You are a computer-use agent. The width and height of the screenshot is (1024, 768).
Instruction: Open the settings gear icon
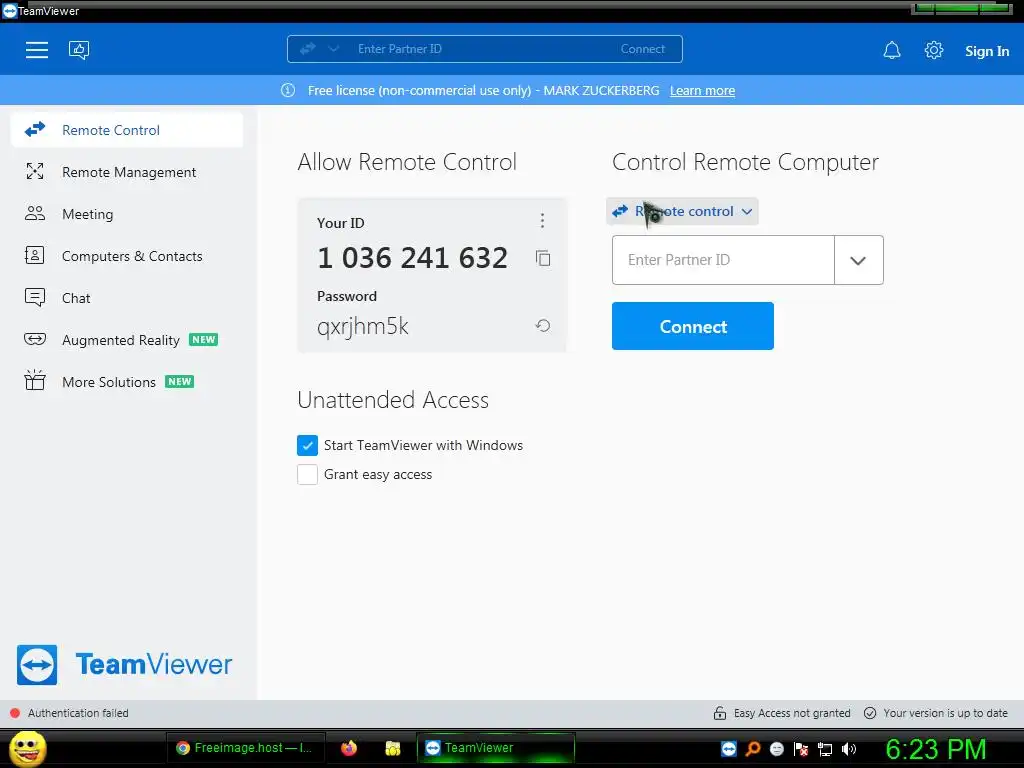pos(934,50)
